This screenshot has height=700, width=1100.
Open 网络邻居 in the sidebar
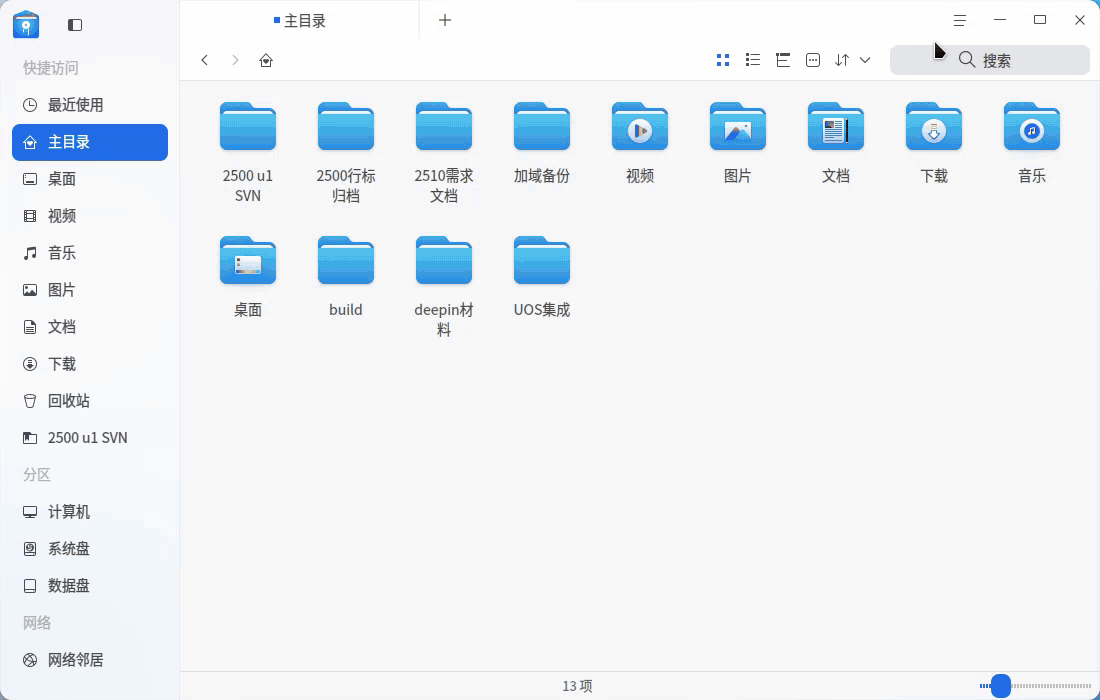[x=90, y=660]
